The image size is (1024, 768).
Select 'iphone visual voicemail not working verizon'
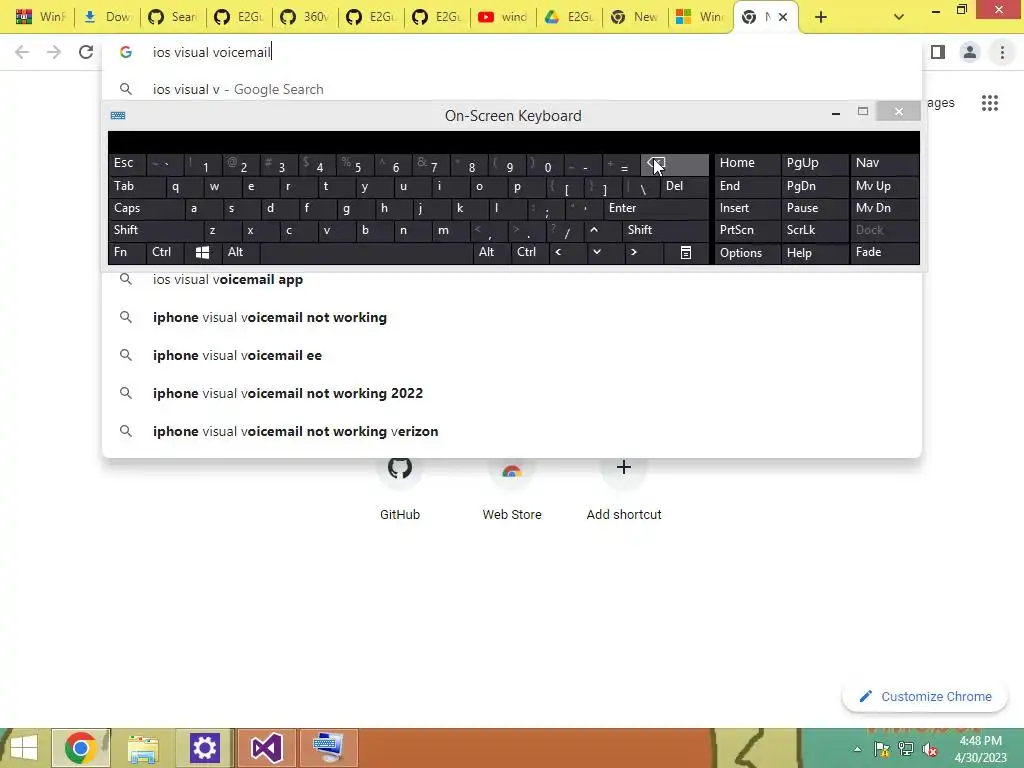pyautogui.click(x=512, y=431)
